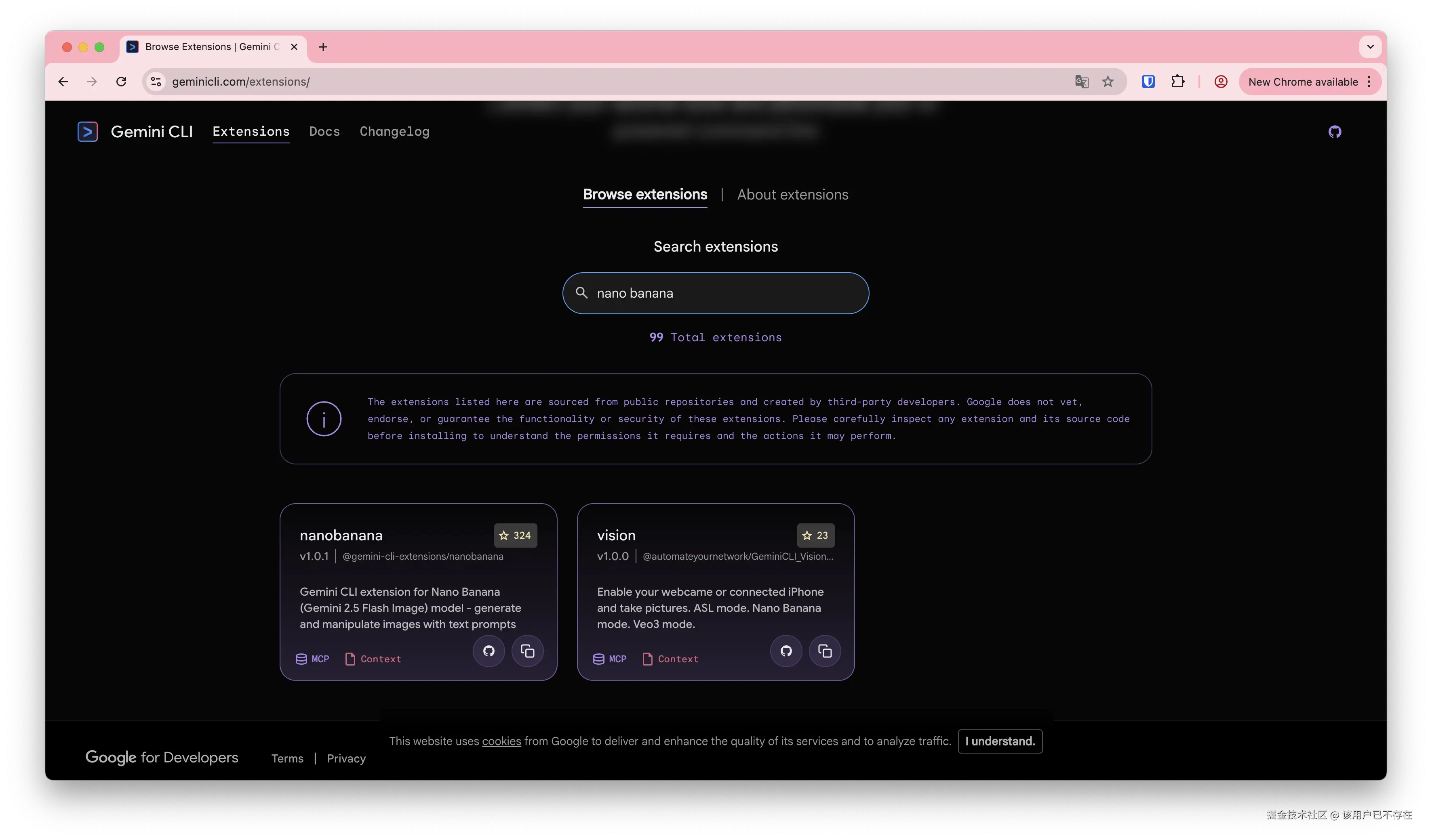Open the Docs navigation item
The image size is (1432, 840).
324,132
